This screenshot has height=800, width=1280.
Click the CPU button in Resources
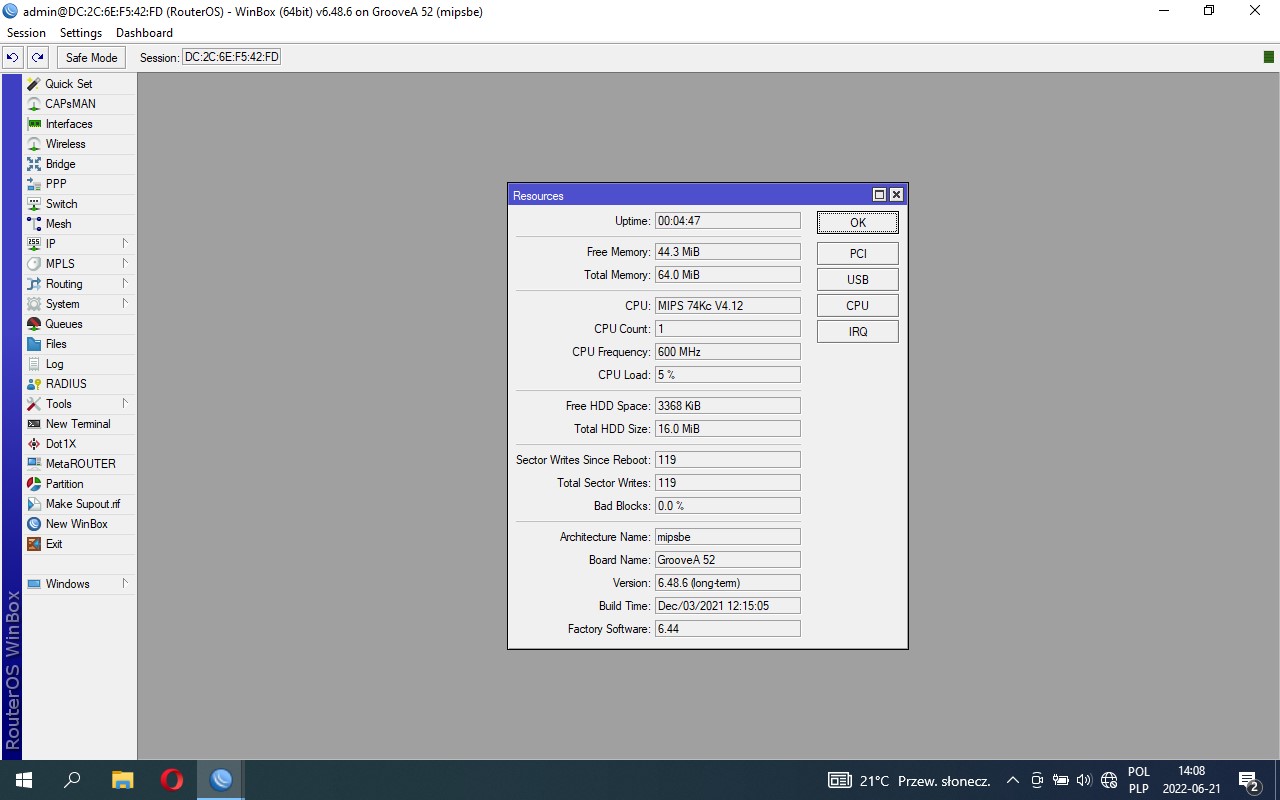(858, 306)
